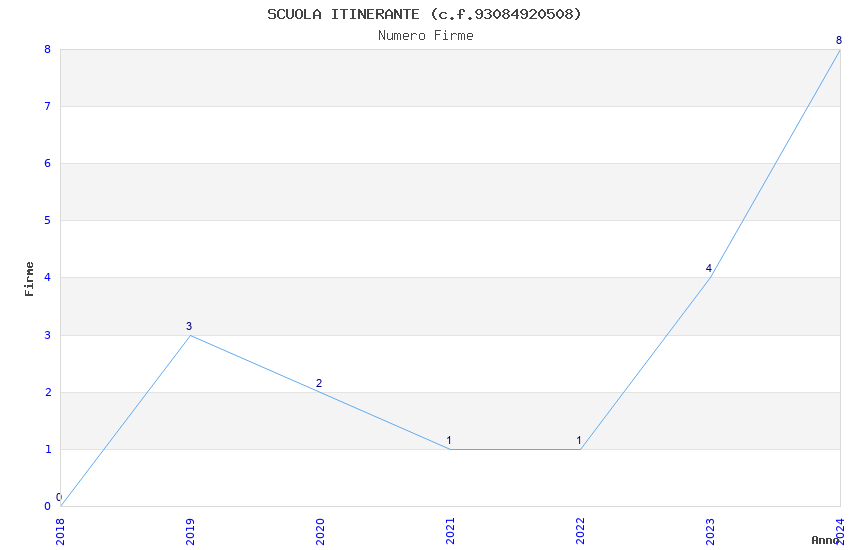Click the subtitle 'Numero Firme'

[426, 36]
